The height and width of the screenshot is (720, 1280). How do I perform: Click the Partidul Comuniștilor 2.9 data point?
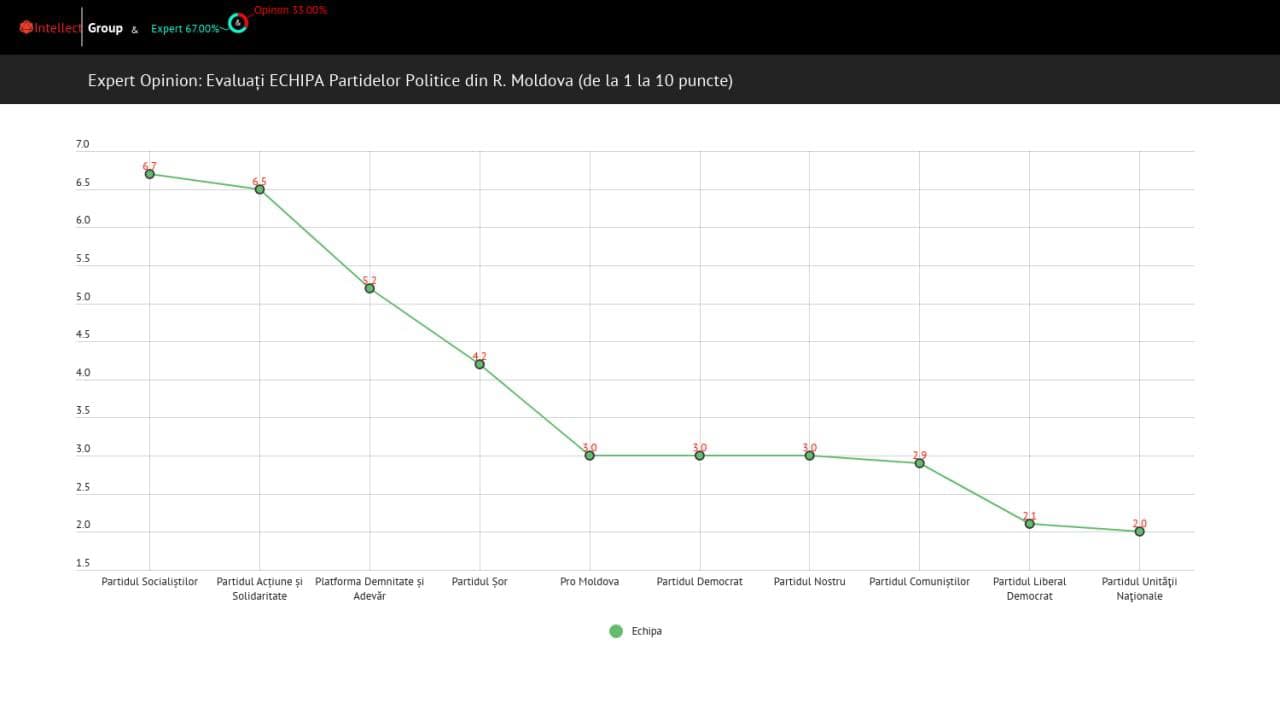pyautogui.click(x=920, y=463)
